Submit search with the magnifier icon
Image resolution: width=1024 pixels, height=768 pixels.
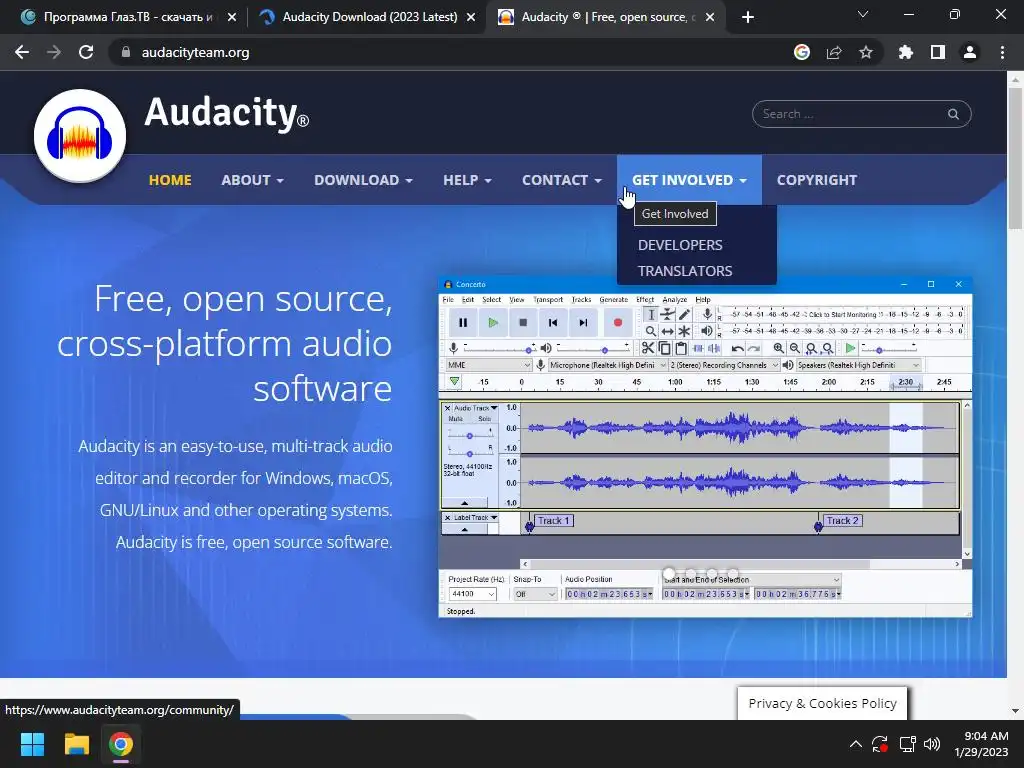click(x=953, y=114)
